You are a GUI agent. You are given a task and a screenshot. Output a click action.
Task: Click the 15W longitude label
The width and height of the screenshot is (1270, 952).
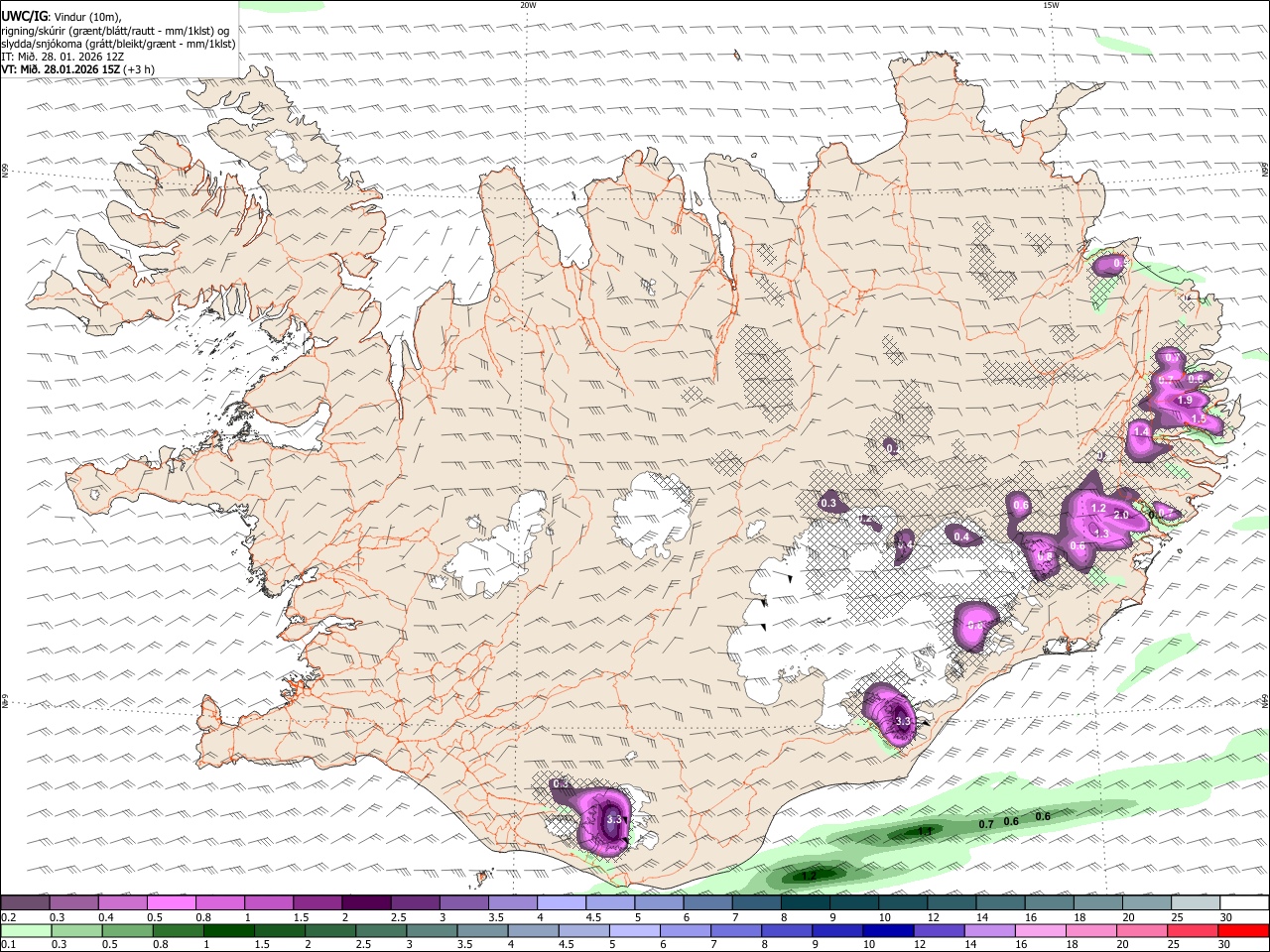[x=1051, y=5]
